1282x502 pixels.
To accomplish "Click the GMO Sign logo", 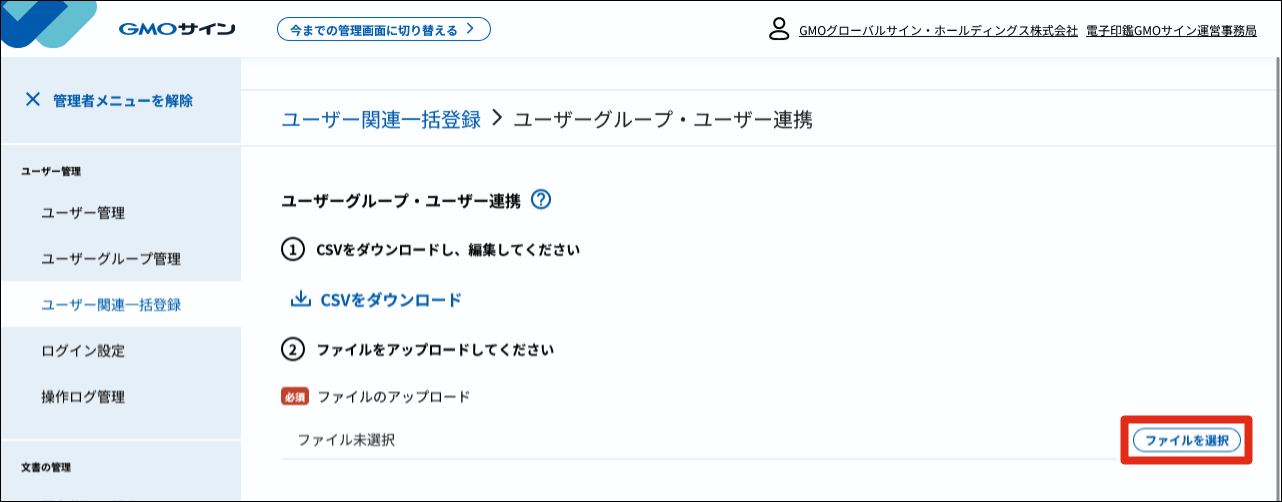I will [176, 29].
